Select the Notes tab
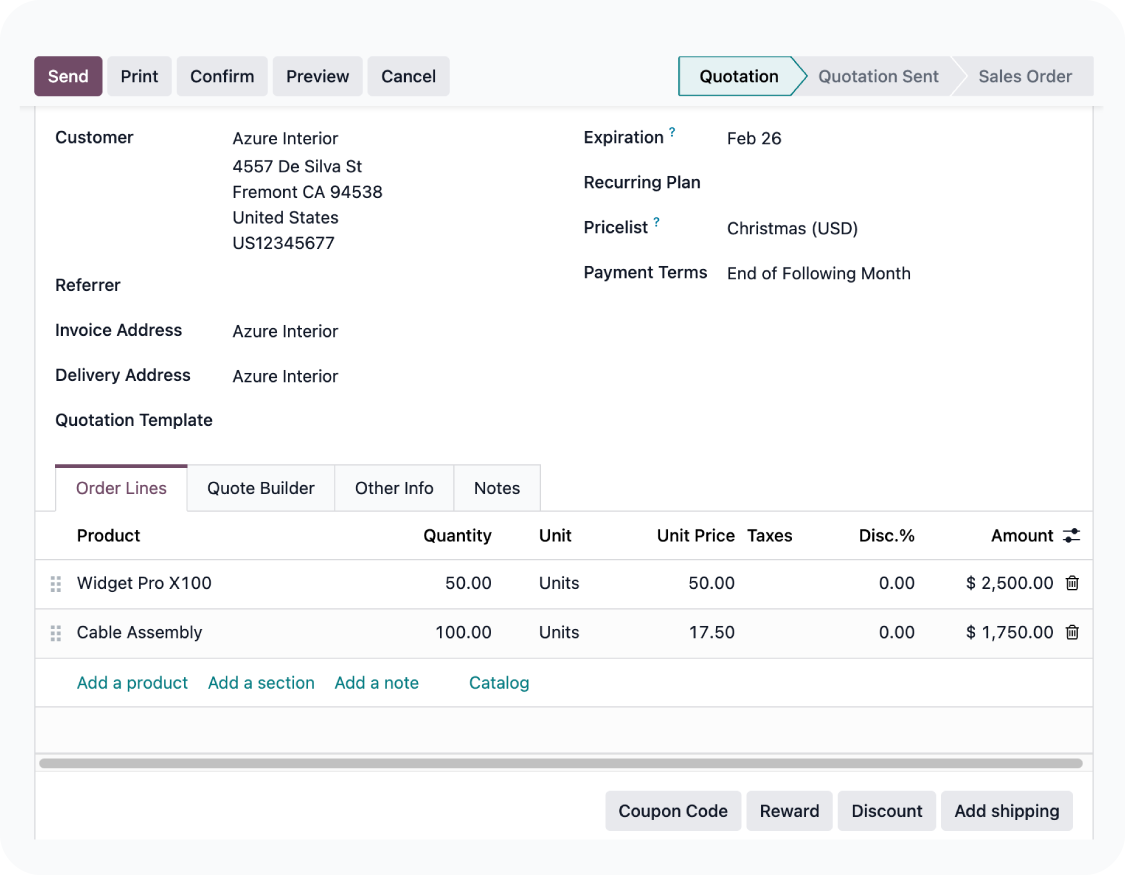1125x875 pixels. (x=497, y=488)
